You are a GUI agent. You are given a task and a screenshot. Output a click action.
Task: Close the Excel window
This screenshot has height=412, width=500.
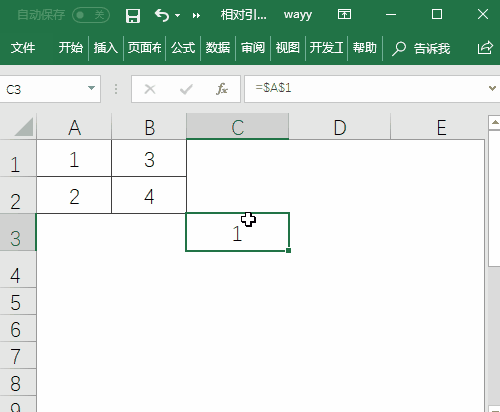tap(483, 14)
